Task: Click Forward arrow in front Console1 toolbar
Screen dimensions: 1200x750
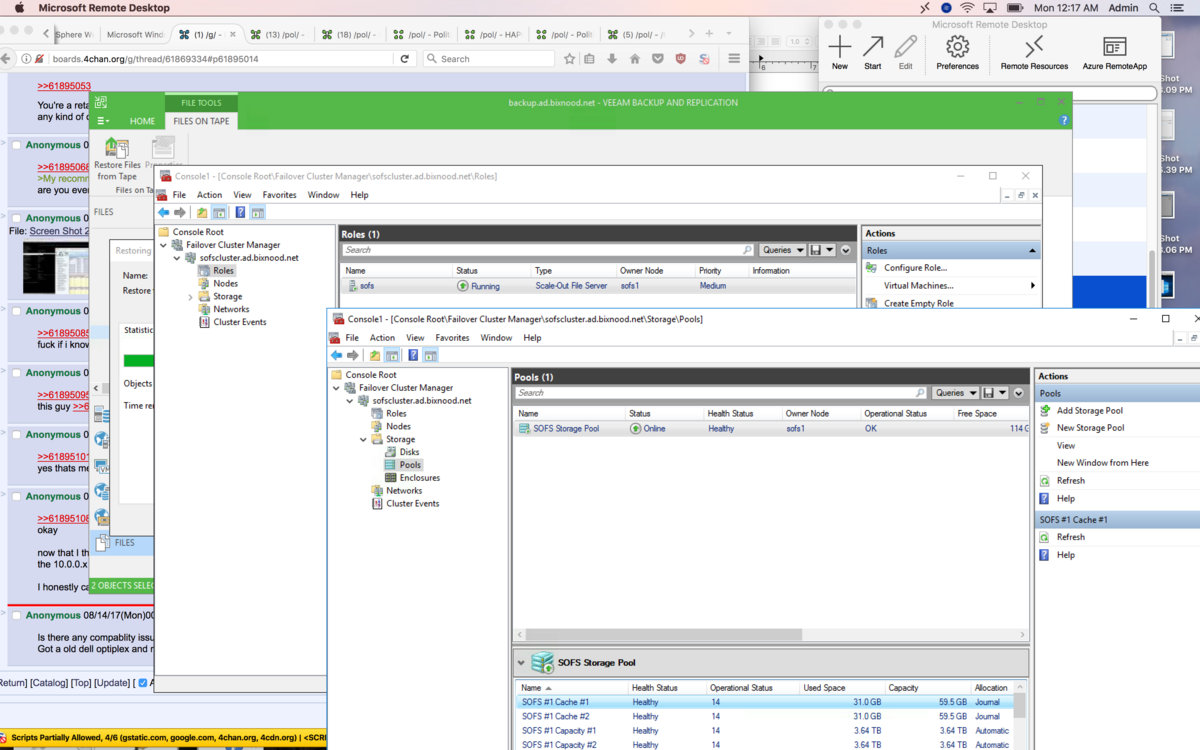Action: (353, 355)
